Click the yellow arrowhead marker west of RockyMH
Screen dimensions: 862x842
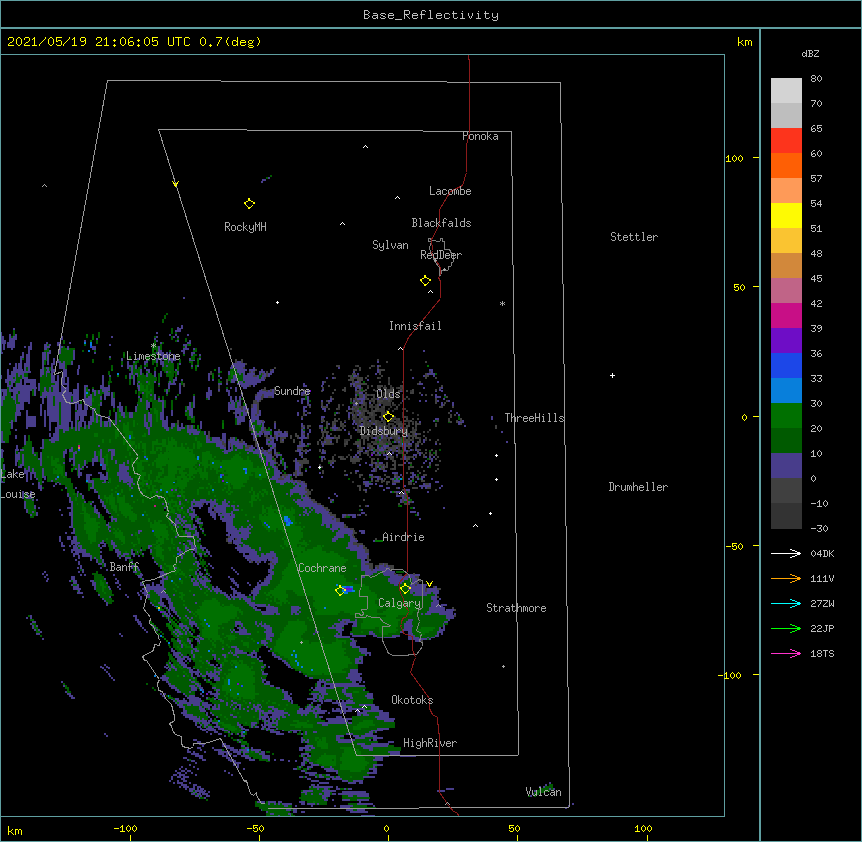click(x=175, y=184)
